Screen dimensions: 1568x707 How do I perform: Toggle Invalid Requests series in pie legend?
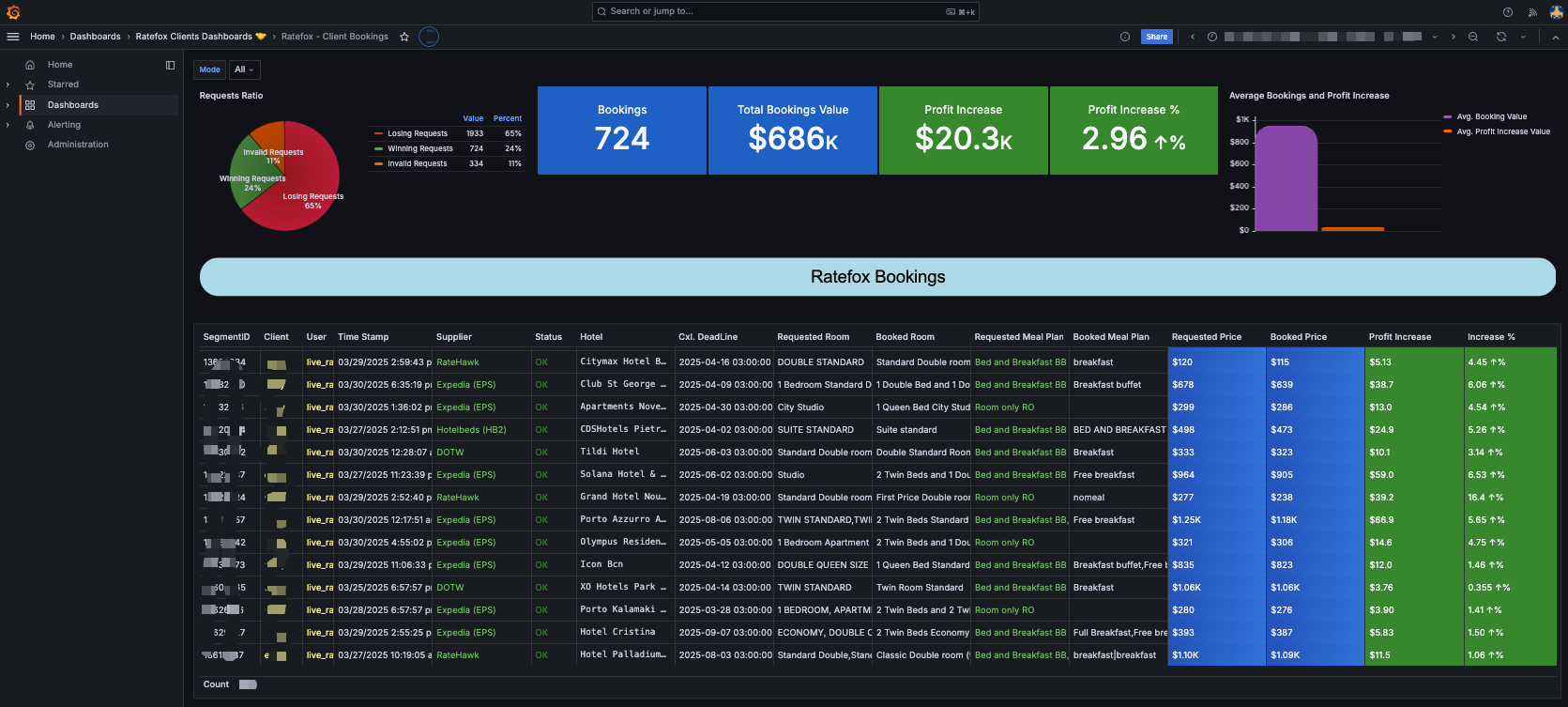[x=418, y=163]
